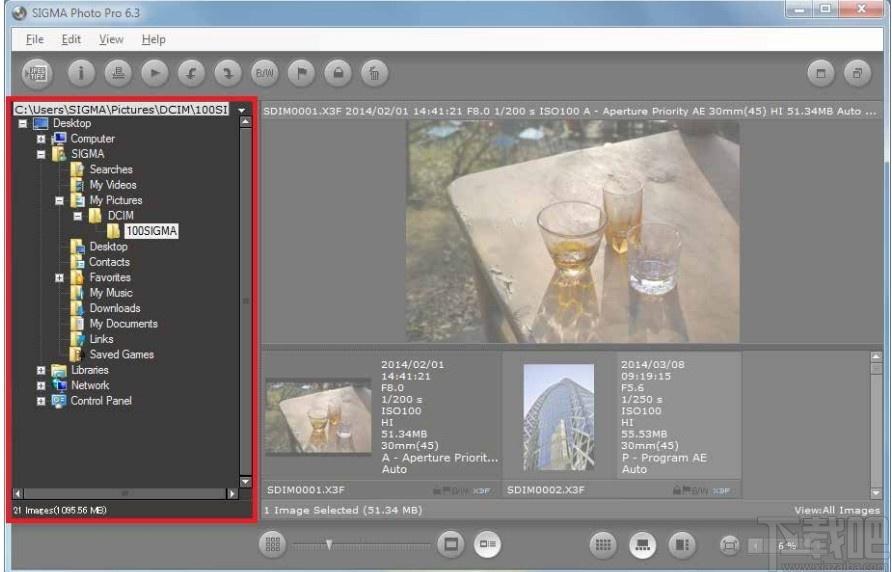Click the SDIM0001.X3F filename label
892x572 pixels.
306,490
